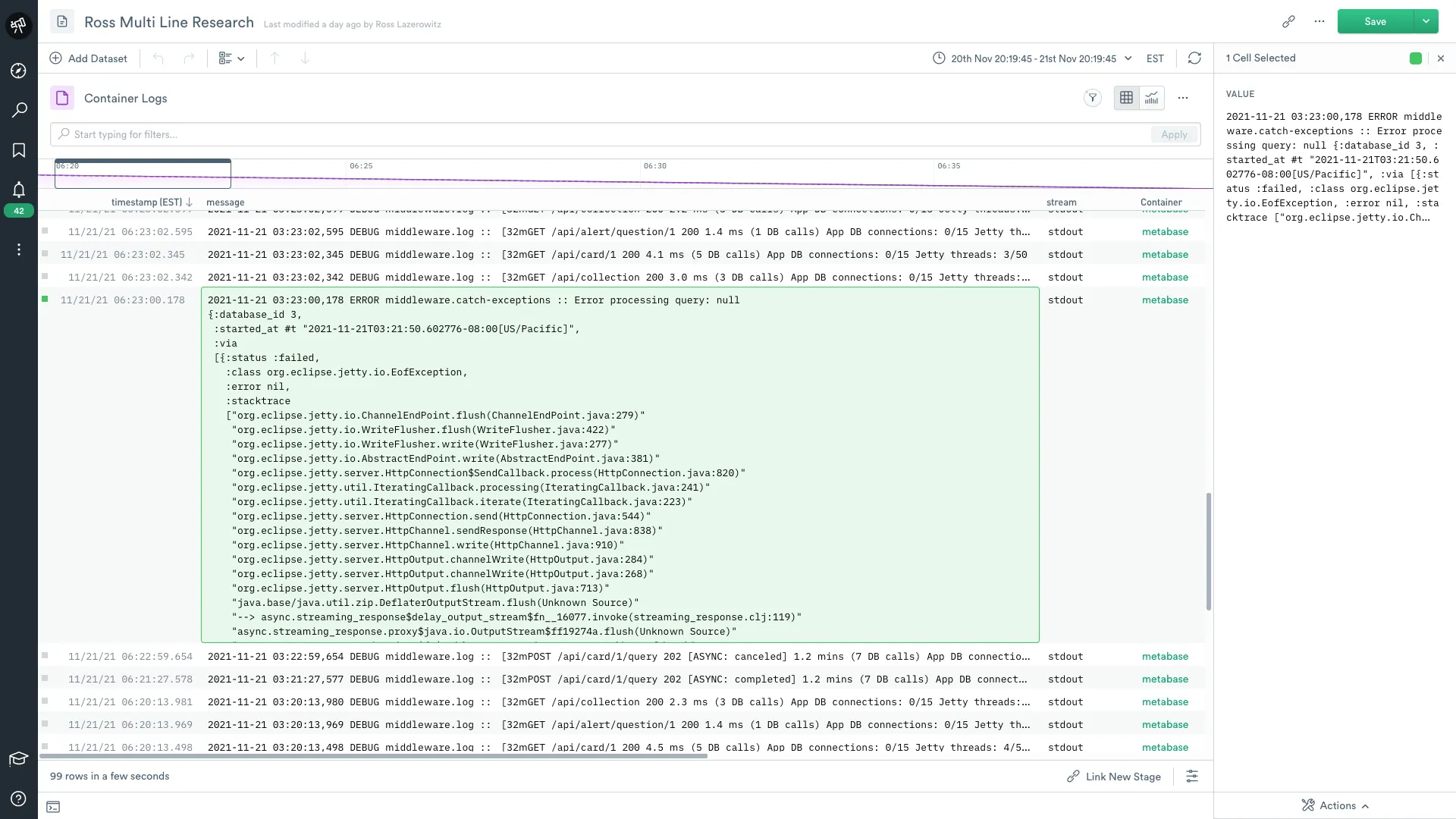Select the row marker for 06:23:02.595 row

tap(45, 231)
